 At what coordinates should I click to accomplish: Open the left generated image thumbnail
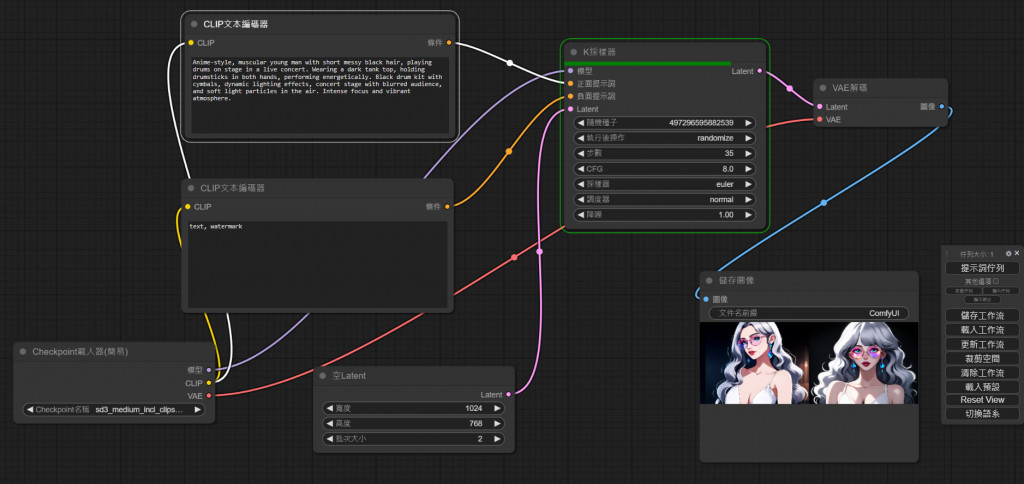pos(754,363)
